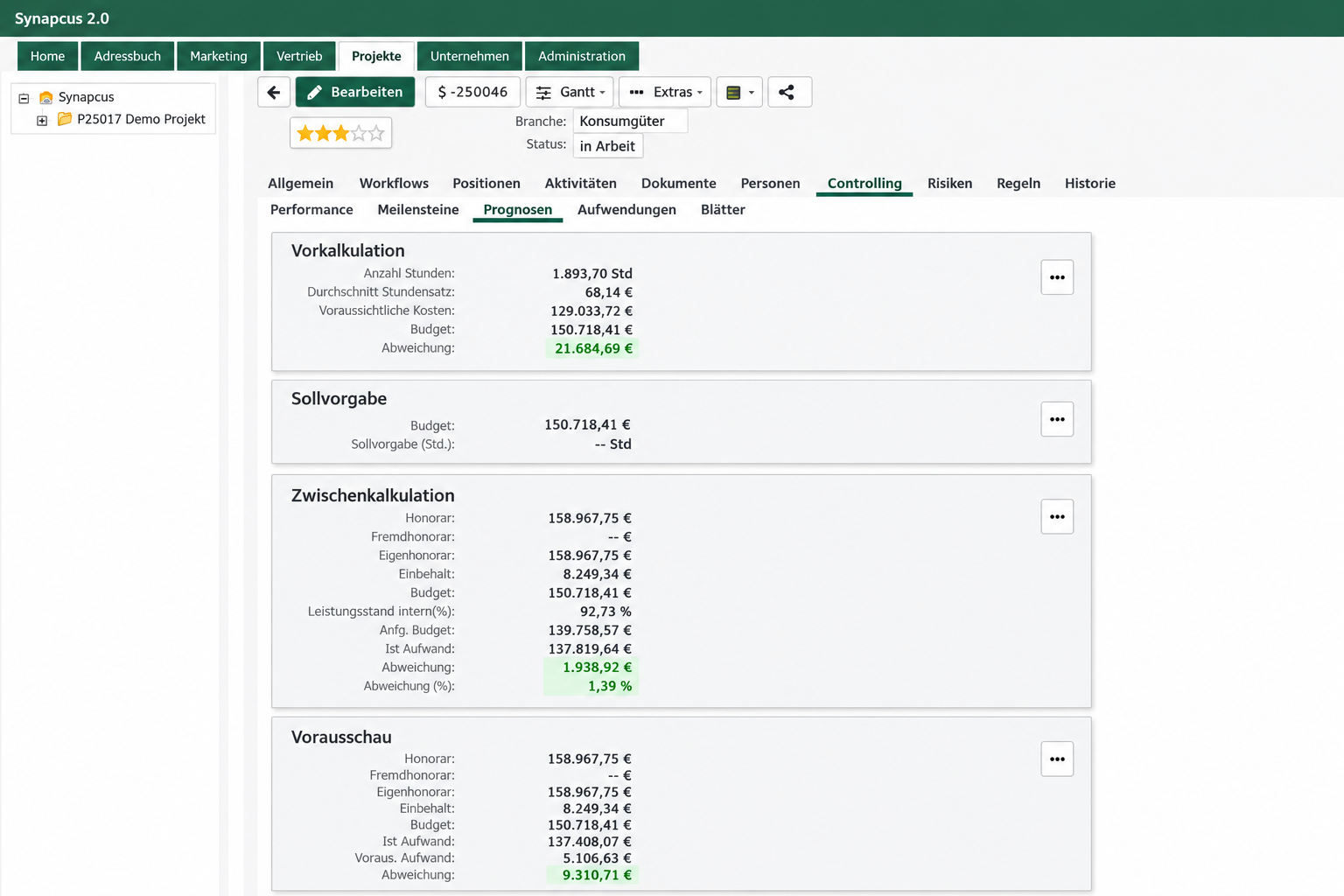Image resolution: width=1344 pixels, height=896 pixels.
Task: Click the green Abweichung value 21.684,69 €
Action: click(593, 348)
